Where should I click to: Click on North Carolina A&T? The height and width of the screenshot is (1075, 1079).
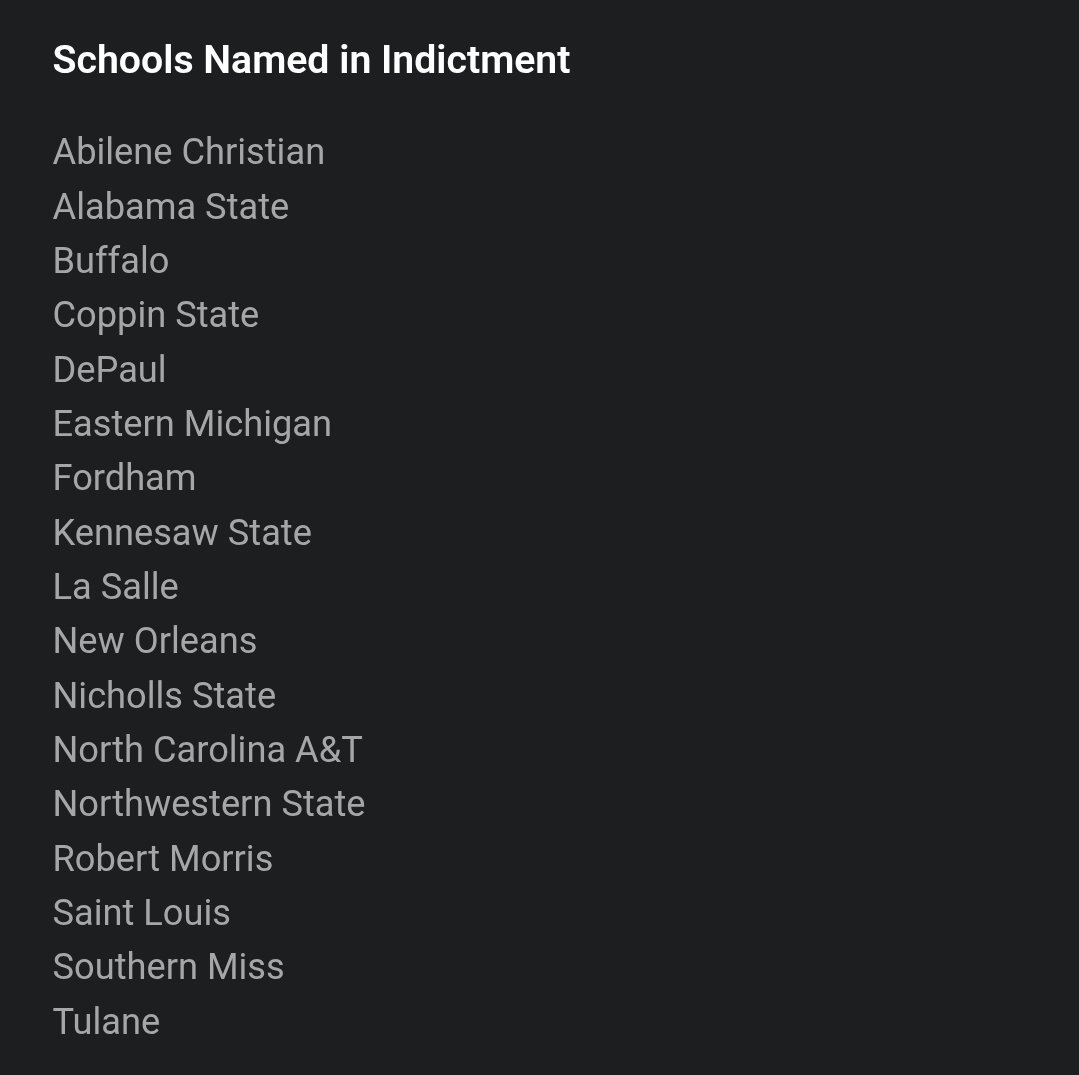click(207, 749)
